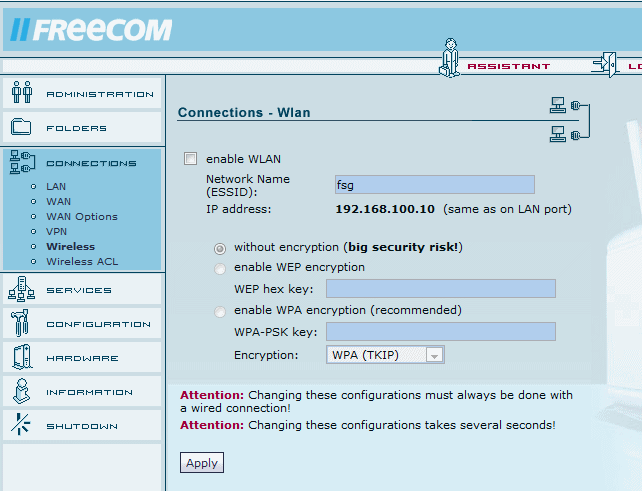Open the WPA (TKIP) encryption dropdown
The height and width of the screenshot is (491, 642).
pyautogui.click(x=385, y=355)
